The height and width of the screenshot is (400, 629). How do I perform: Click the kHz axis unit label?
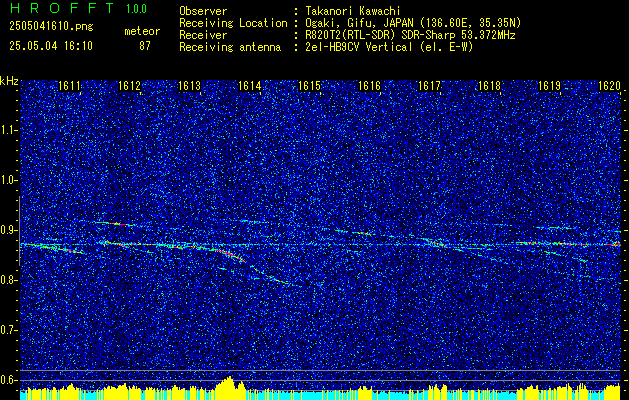(9, 81)
